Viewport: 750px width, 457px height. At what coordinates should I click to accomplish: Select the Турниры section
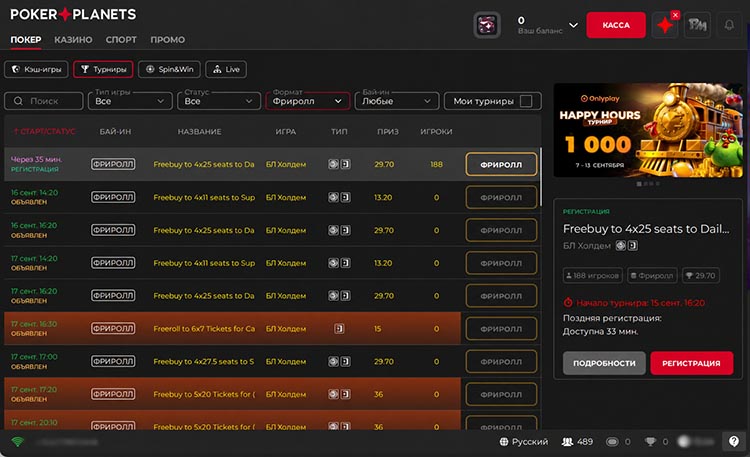click(x=103, y=69)
